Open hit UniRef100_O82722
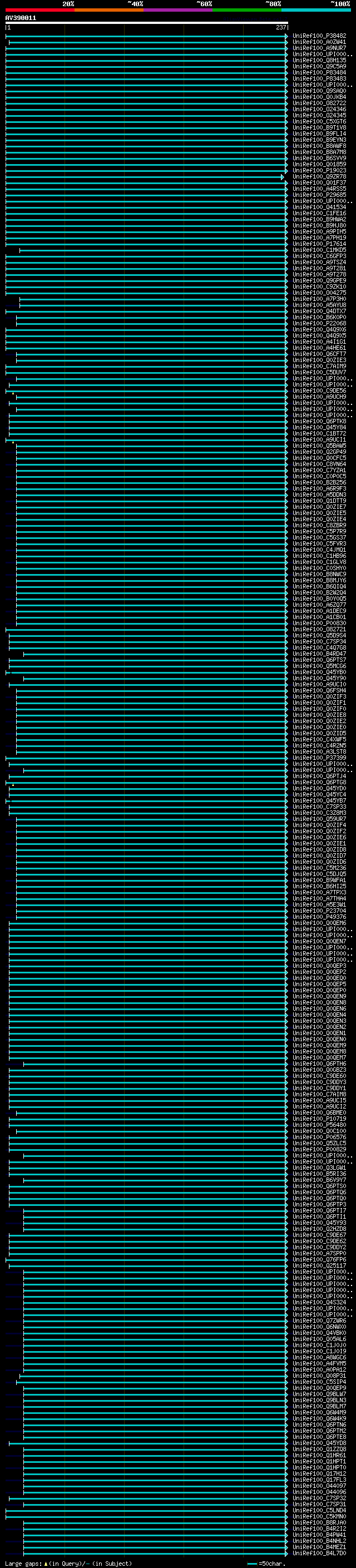Viewport: 356px width, 1568px height. [x=319, y=103]
